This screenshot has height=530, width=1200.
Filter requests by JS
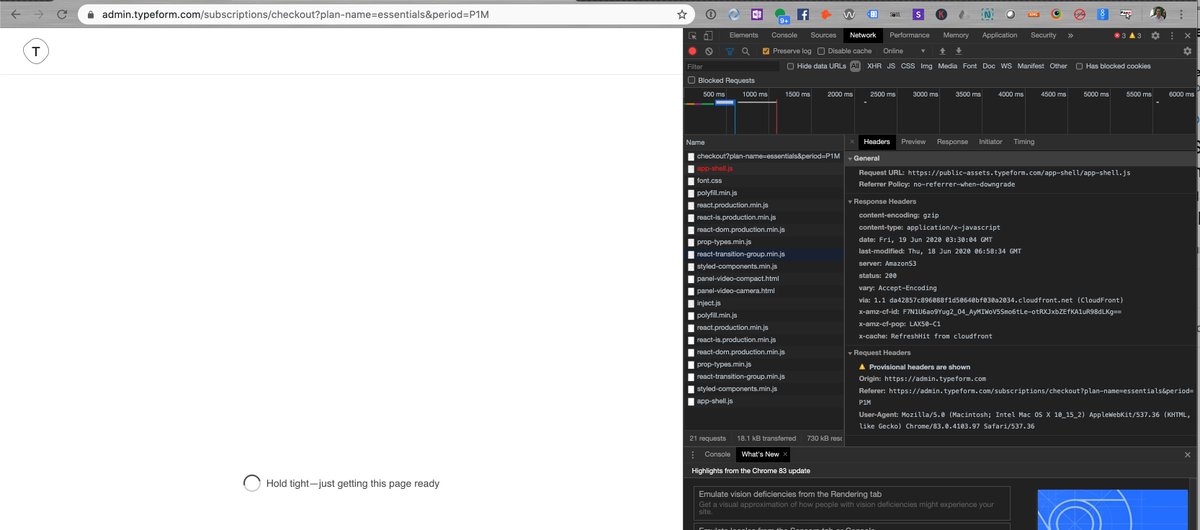tap(891, 66)
